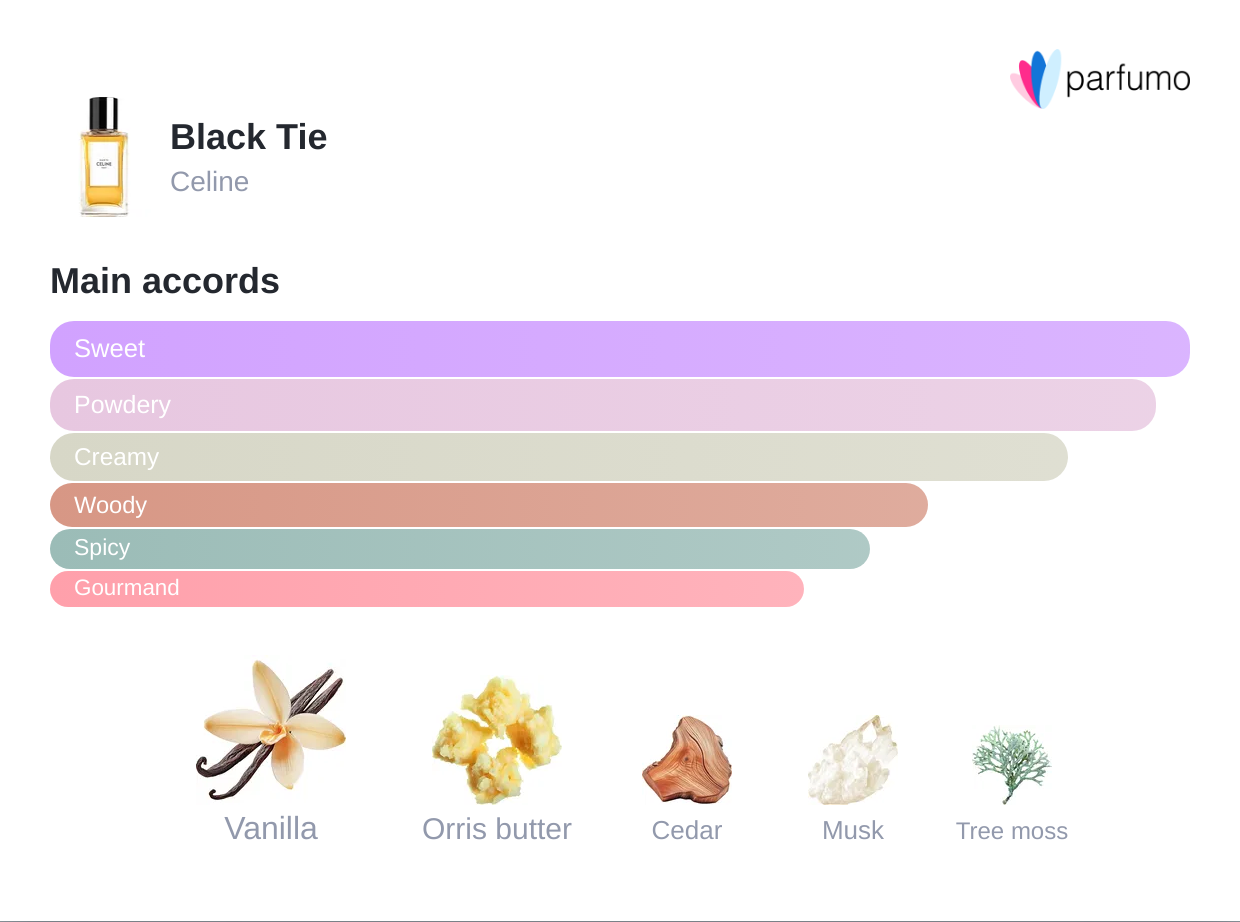Click the Musk crystal note icon
This screenshot has height=922, width=1240.
(x=853, y=760)
